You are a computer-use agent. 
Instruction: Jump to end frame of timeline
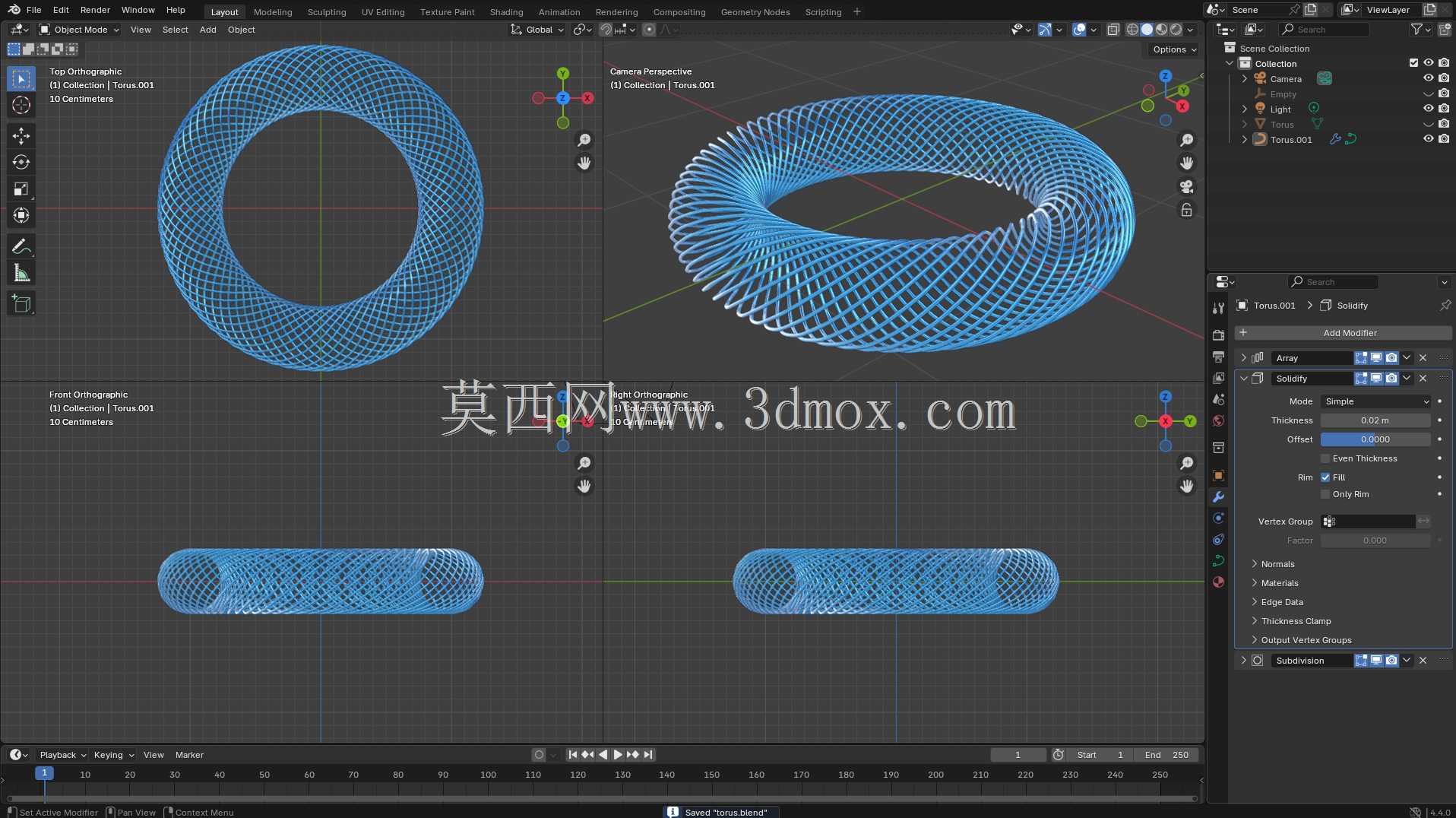[648, 755]
